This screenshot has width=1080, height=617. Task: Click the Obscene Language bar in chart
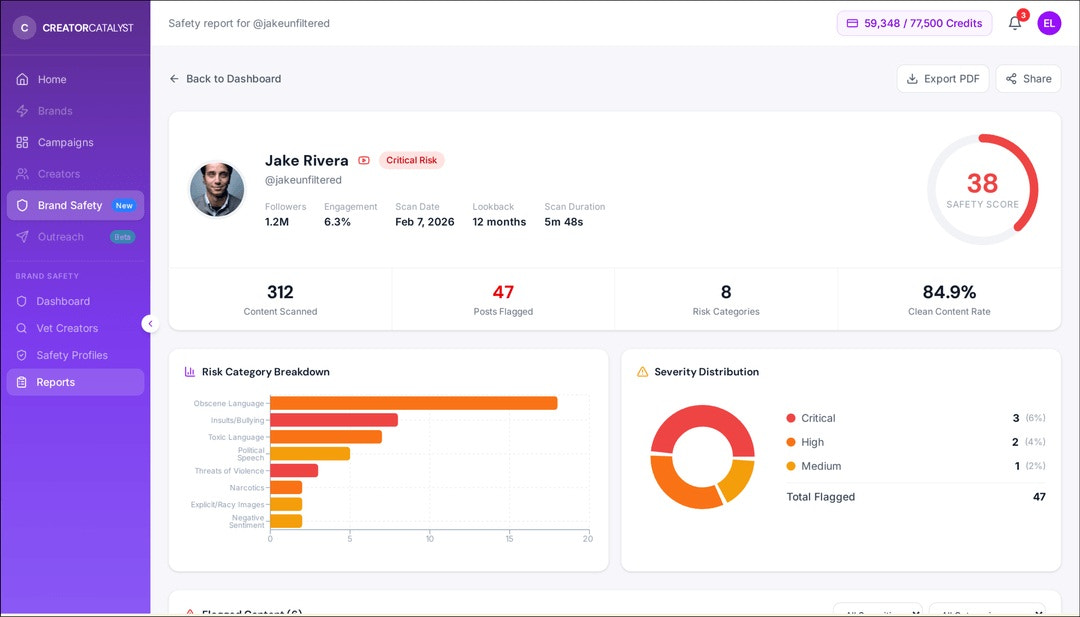pos(413,404)
